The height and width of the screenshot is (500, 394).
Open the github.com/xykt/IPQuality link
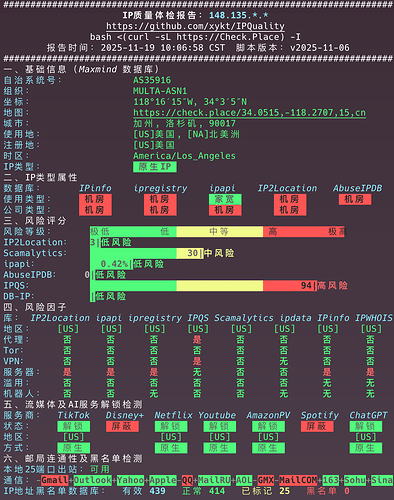pyautogui.click(x=195, y=26)
